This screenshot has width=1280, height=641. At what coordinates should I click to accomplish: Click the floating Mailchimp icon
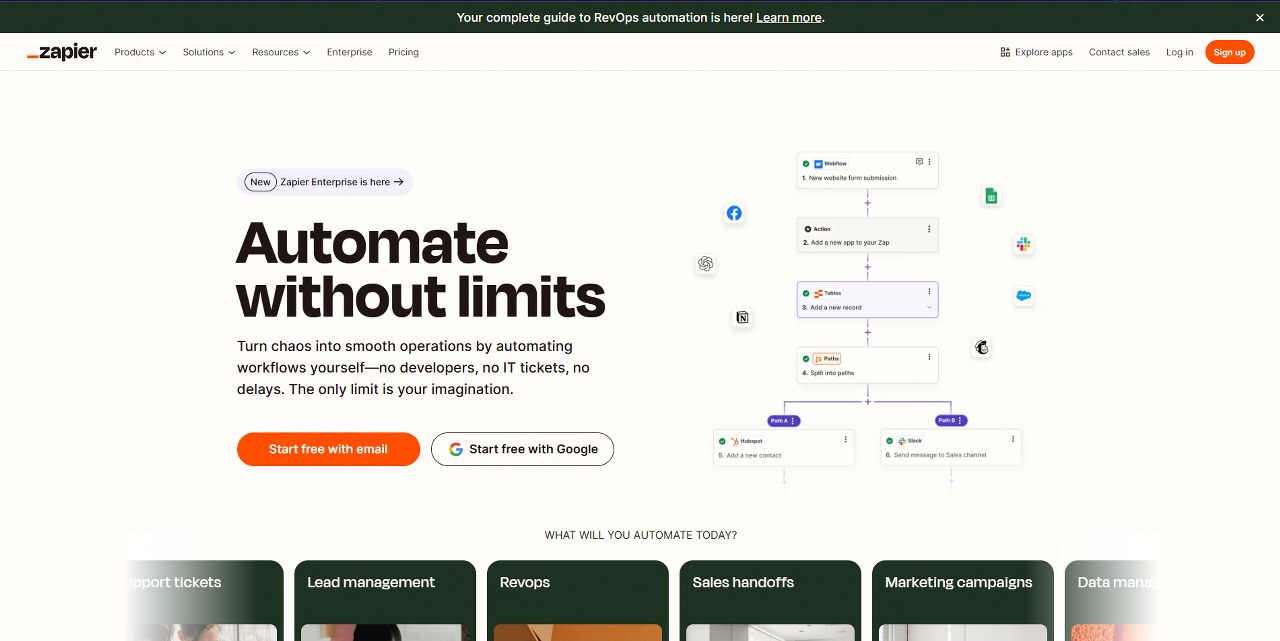982,347
